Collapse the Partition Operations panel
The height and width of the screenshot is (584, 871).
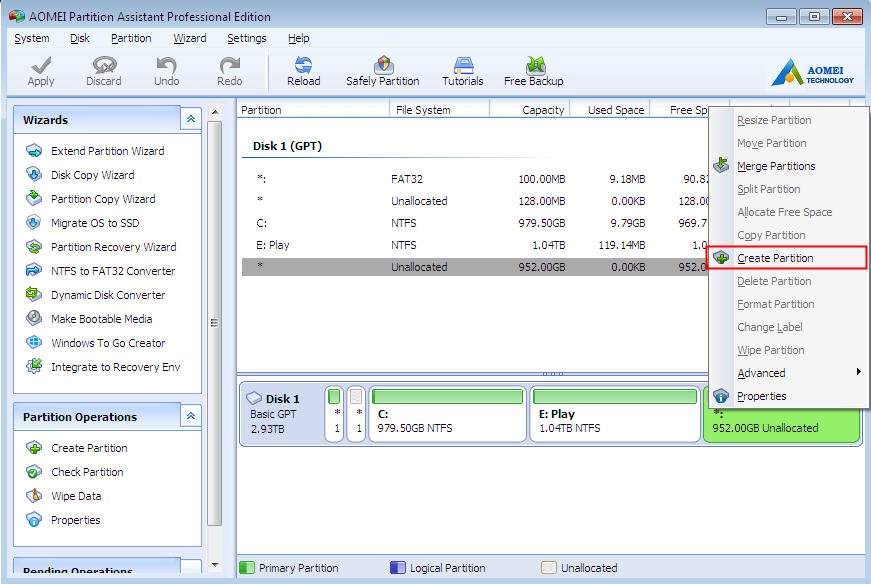(191, 416)
